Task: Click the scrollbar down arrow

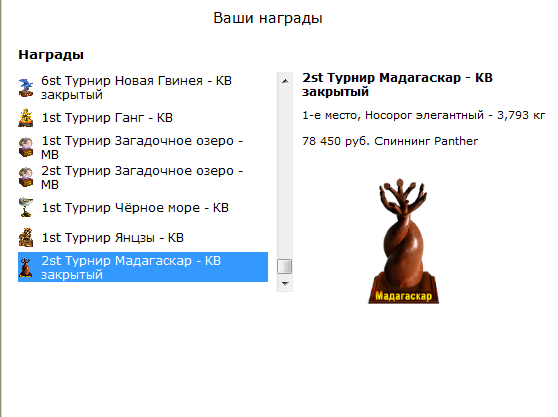Action: (x=285, y=284)
